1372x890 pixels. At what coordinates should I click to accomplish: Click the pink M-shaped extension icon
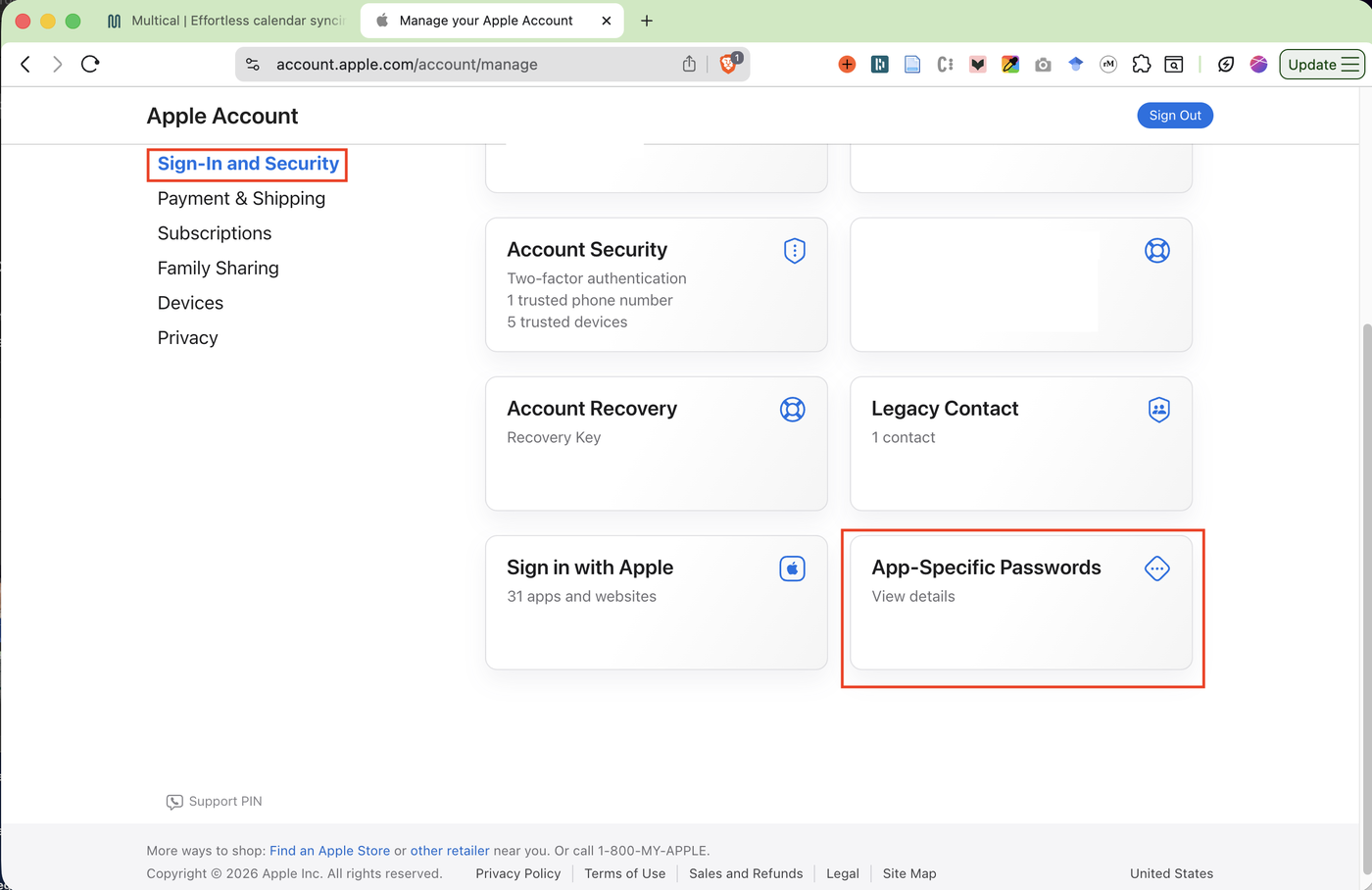978,65
